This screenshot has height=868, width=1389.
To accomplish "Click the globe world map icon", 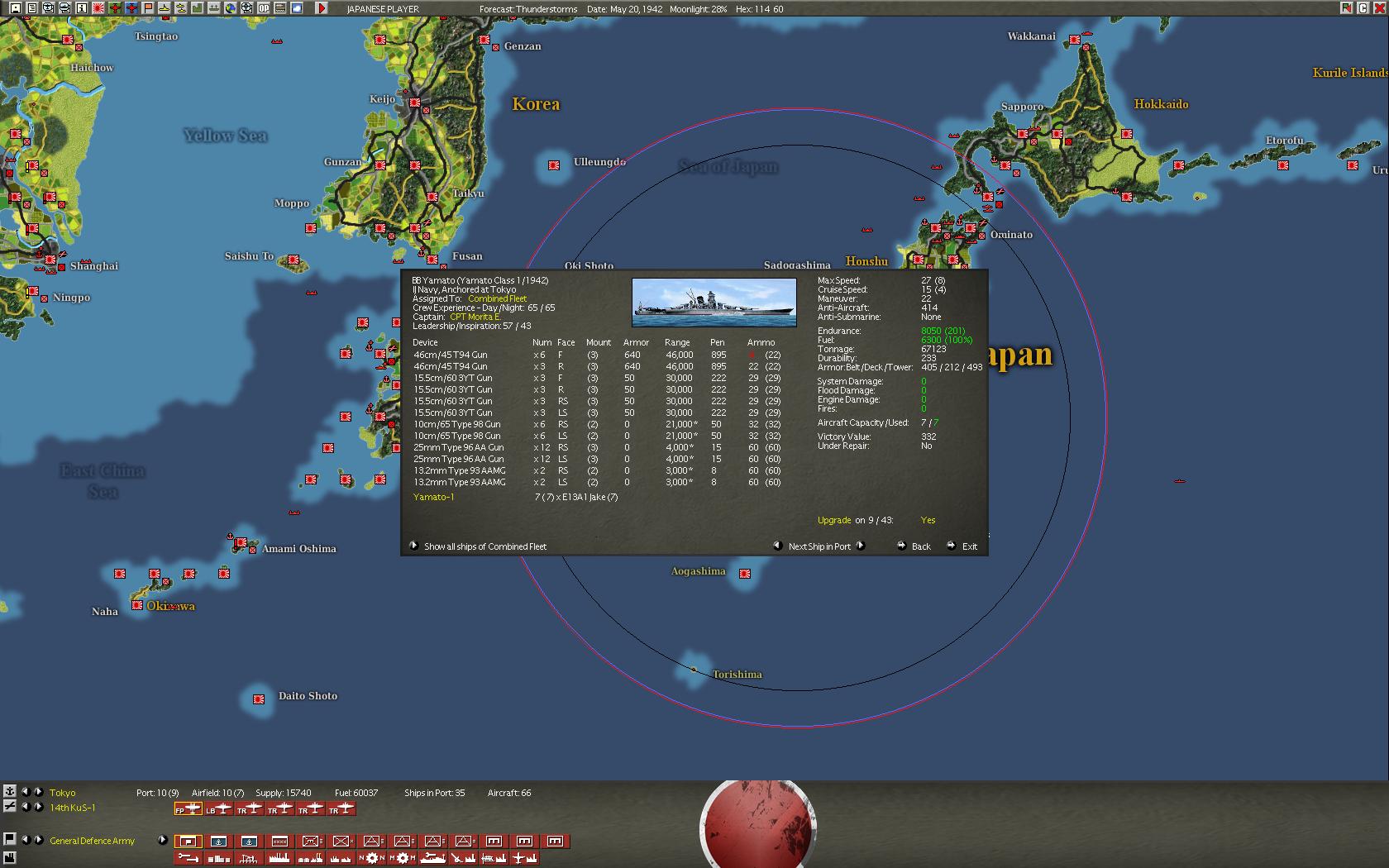I will (x=229, y=9).
